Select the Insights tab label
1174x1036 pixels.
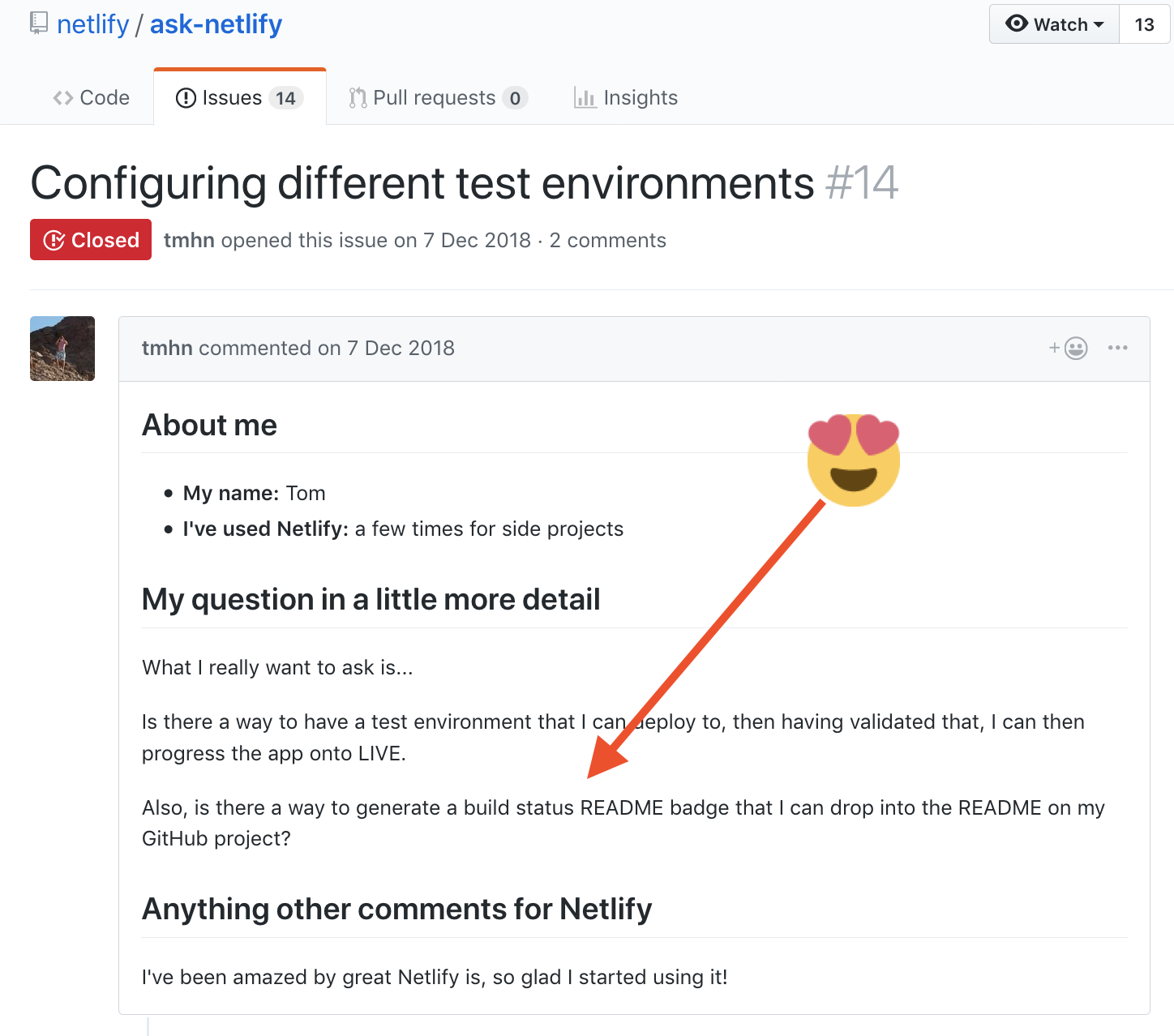pos(641,97)
